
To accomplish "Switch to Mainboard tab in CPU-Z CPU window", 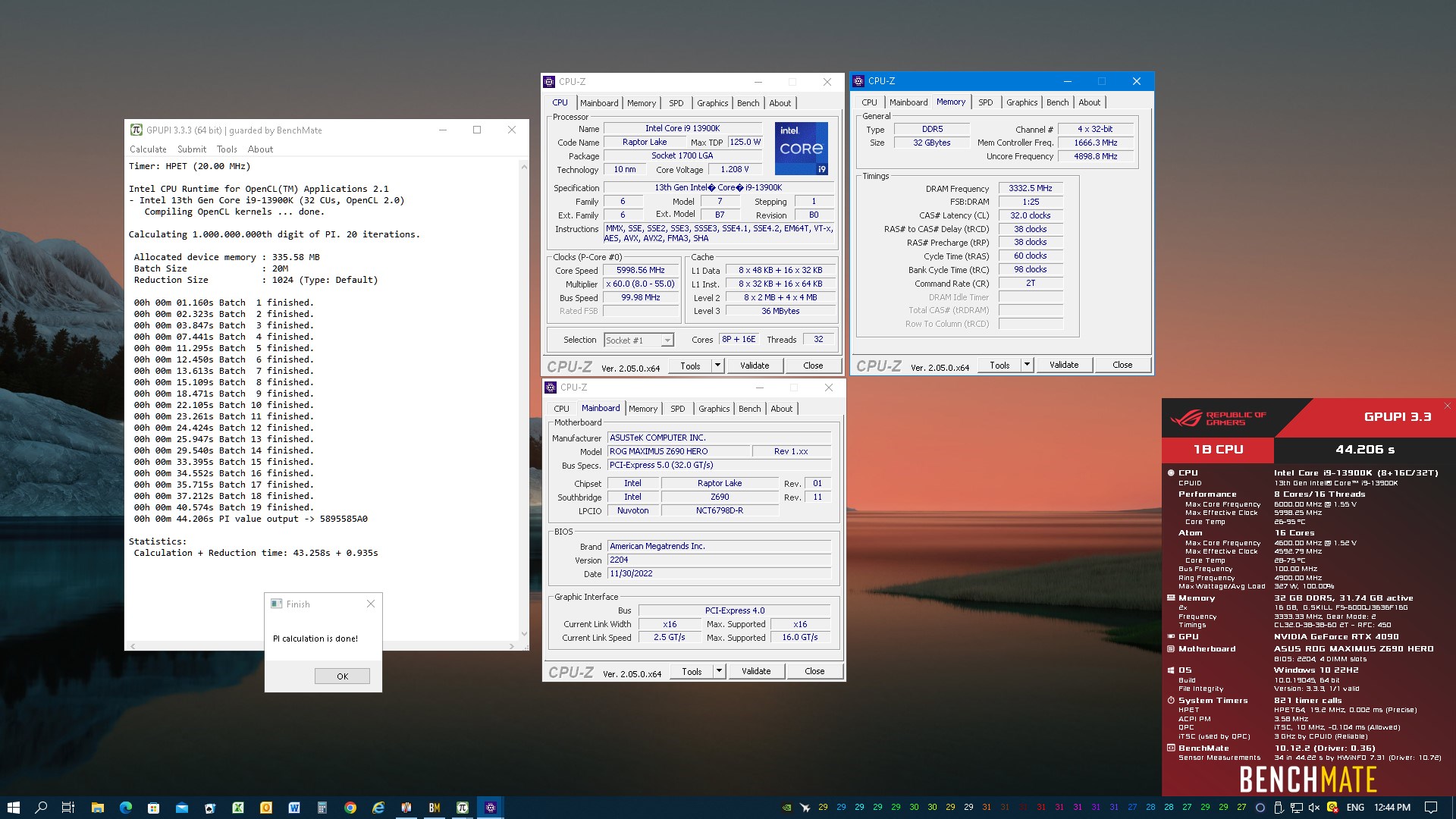I will [x=599, y=103].
